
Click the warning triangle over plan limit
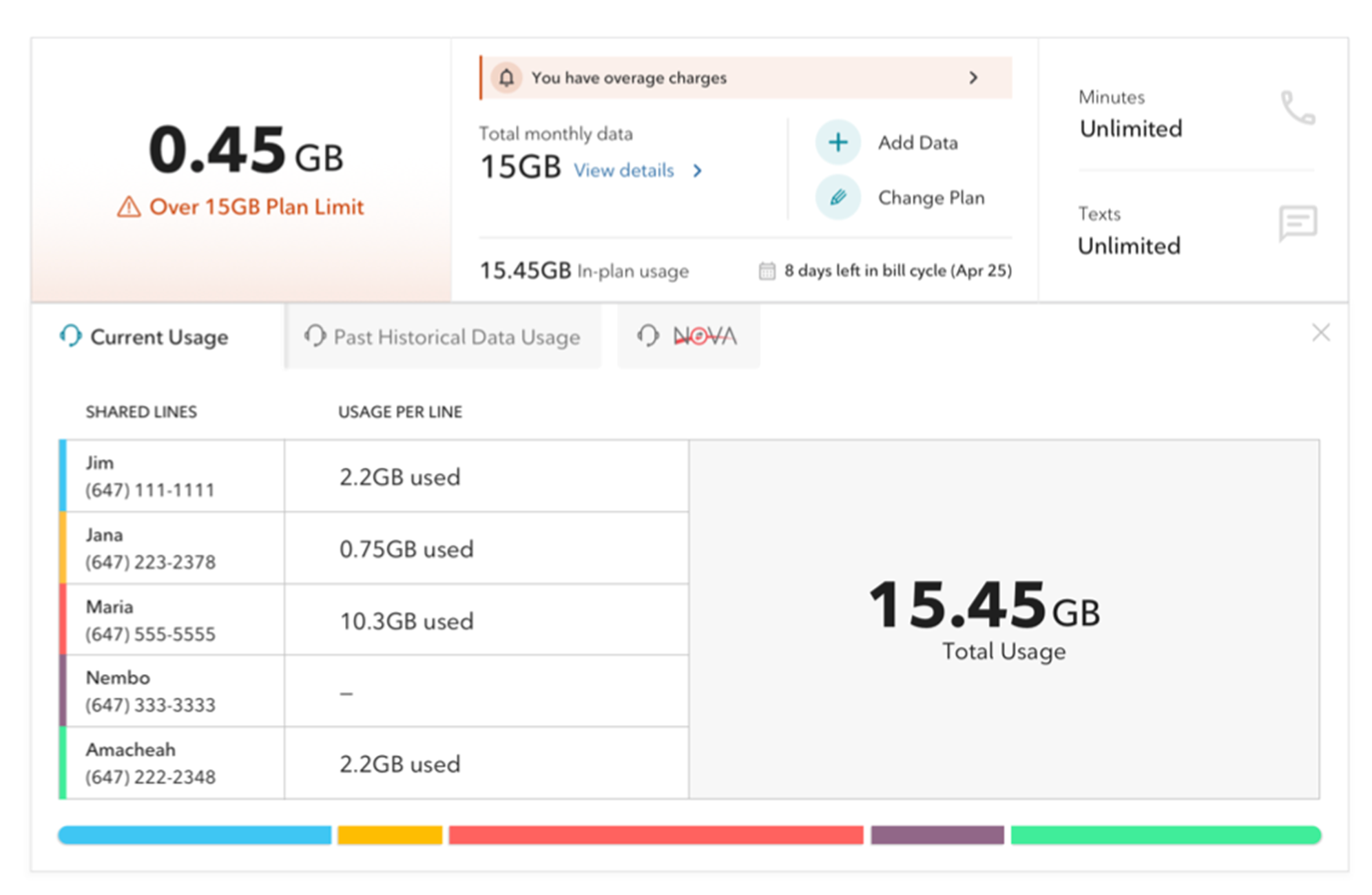pos(129,207)
